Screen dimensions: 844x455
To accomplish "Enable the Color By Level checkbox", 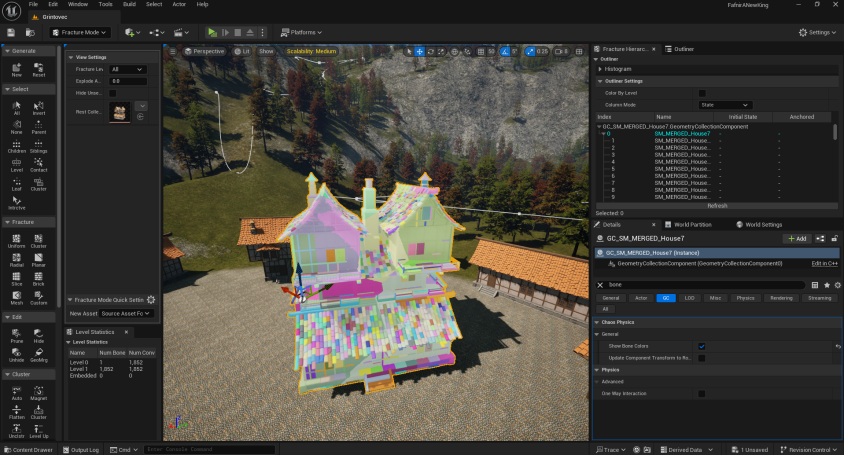I will click(702, 93).
